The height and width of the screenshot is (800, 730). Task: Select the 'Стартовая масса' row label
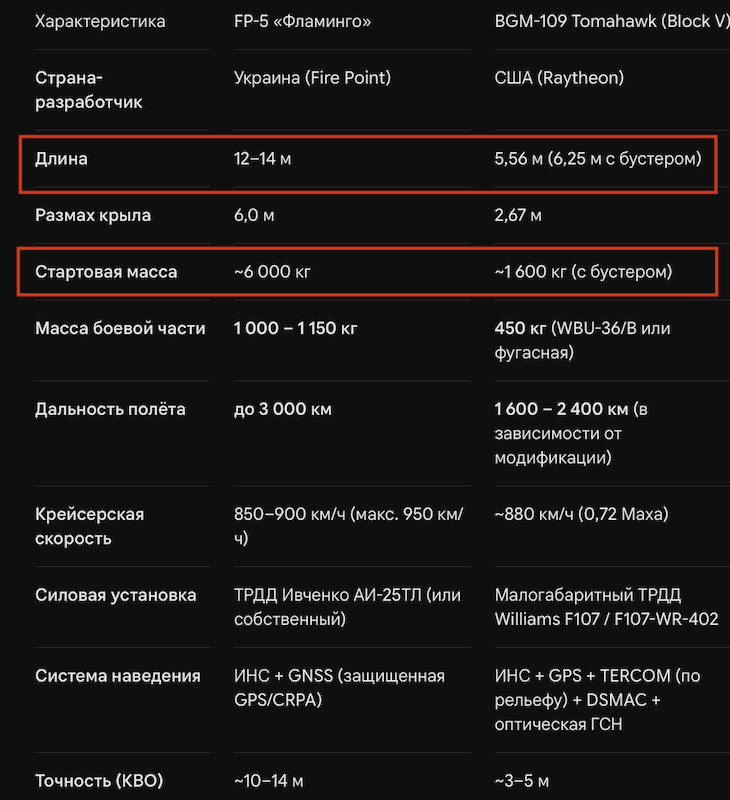coord(106,271)
